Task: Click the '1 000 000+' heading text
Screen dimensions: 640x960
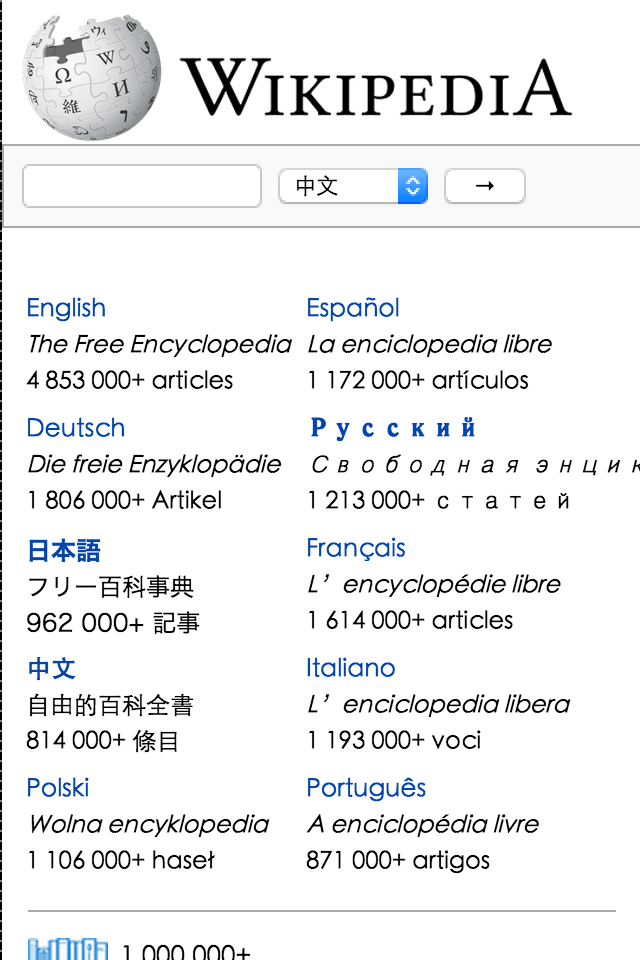Action: tap(186, 951)
